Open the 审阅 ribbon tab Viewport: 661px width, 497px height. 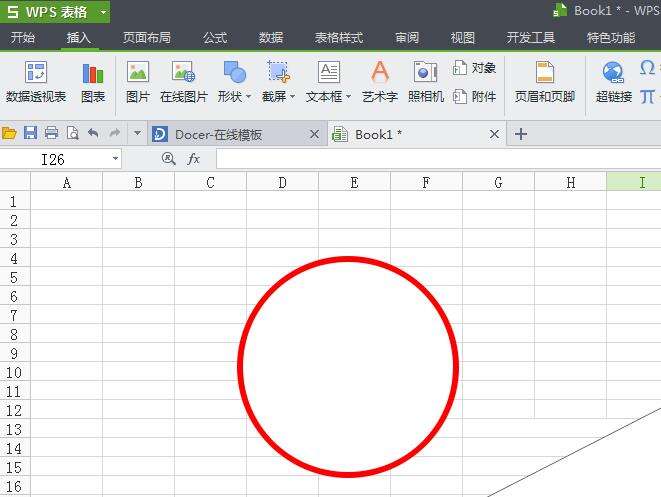pos(407,38)
